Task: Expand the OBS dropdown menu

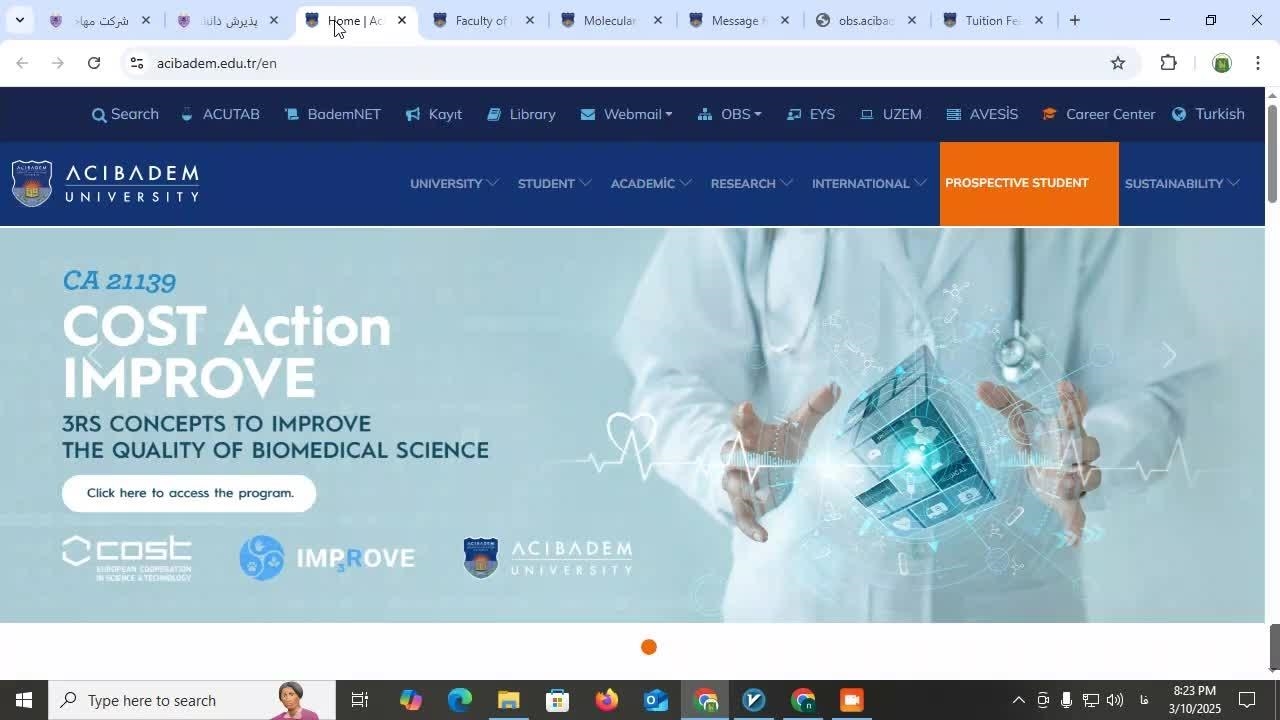Action: [730, 114]
